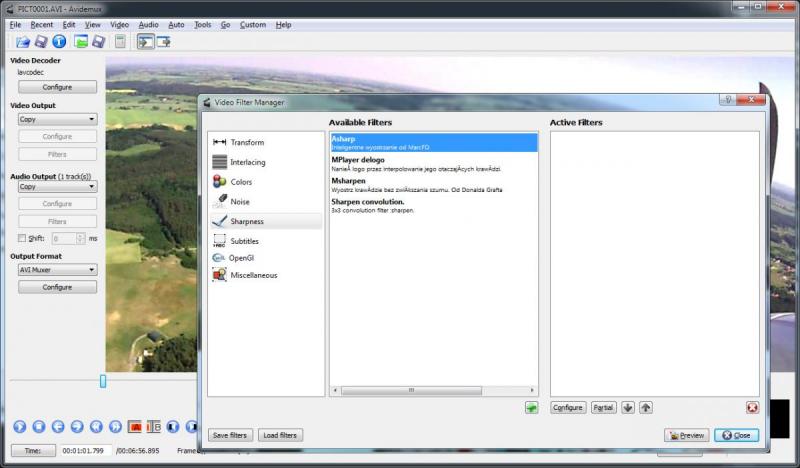The width and height of the screenshot is (800, 468).
Task: Select the Colors filter category
Action: click(x=241, y=182)
